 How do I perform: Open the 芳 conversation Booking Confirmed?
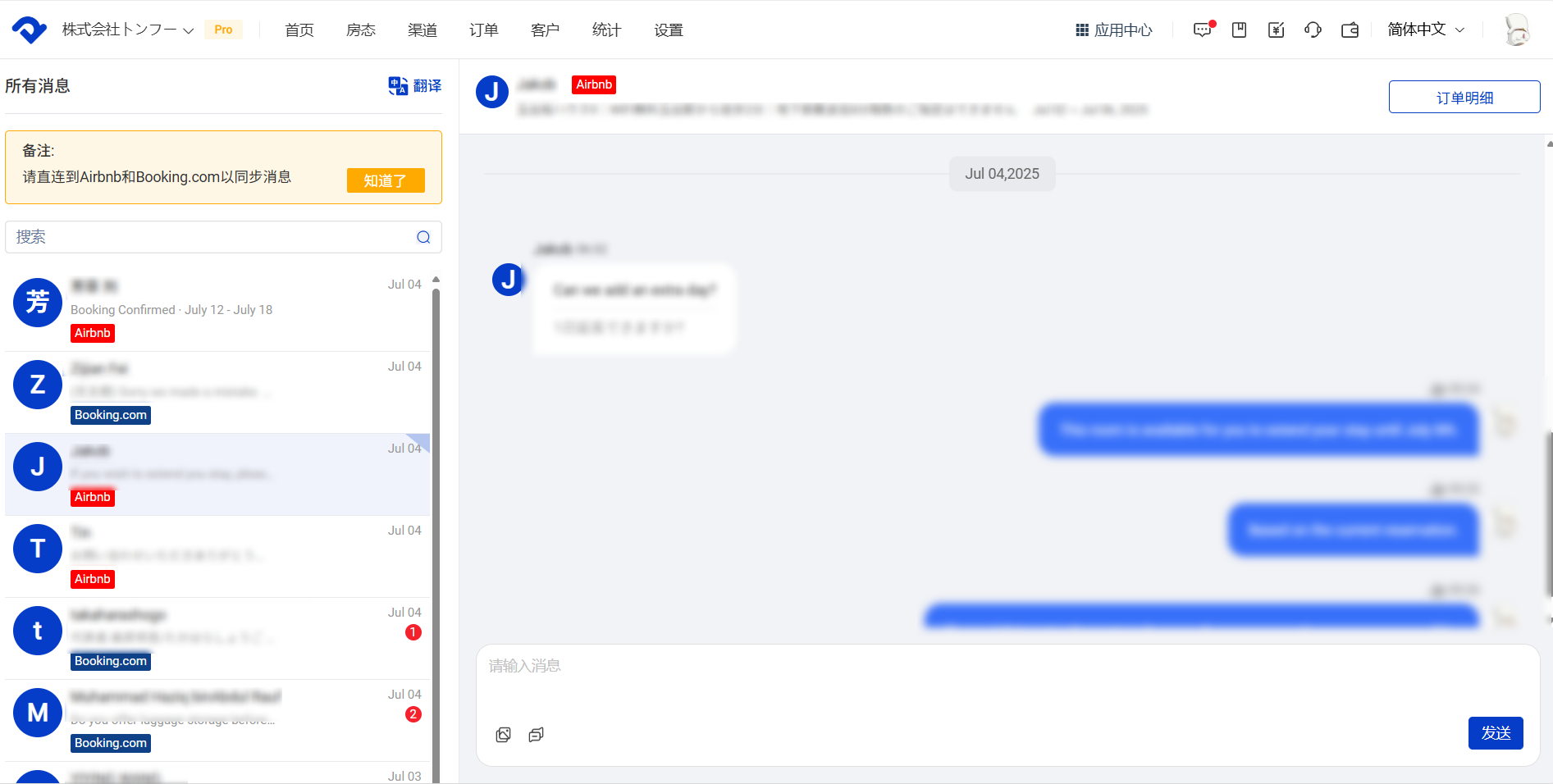[x=217, y=310]
